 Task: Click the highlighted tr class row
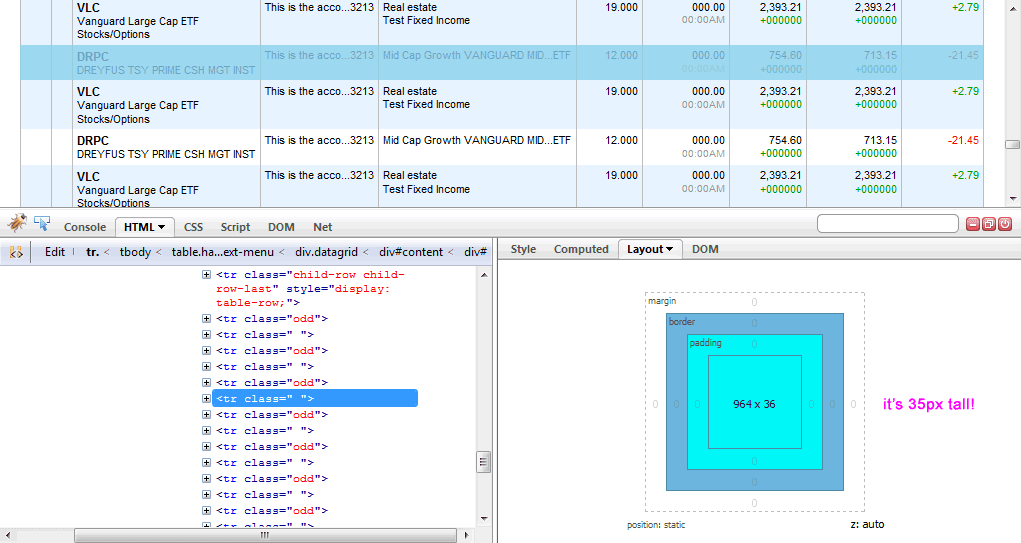coord(315,398)
